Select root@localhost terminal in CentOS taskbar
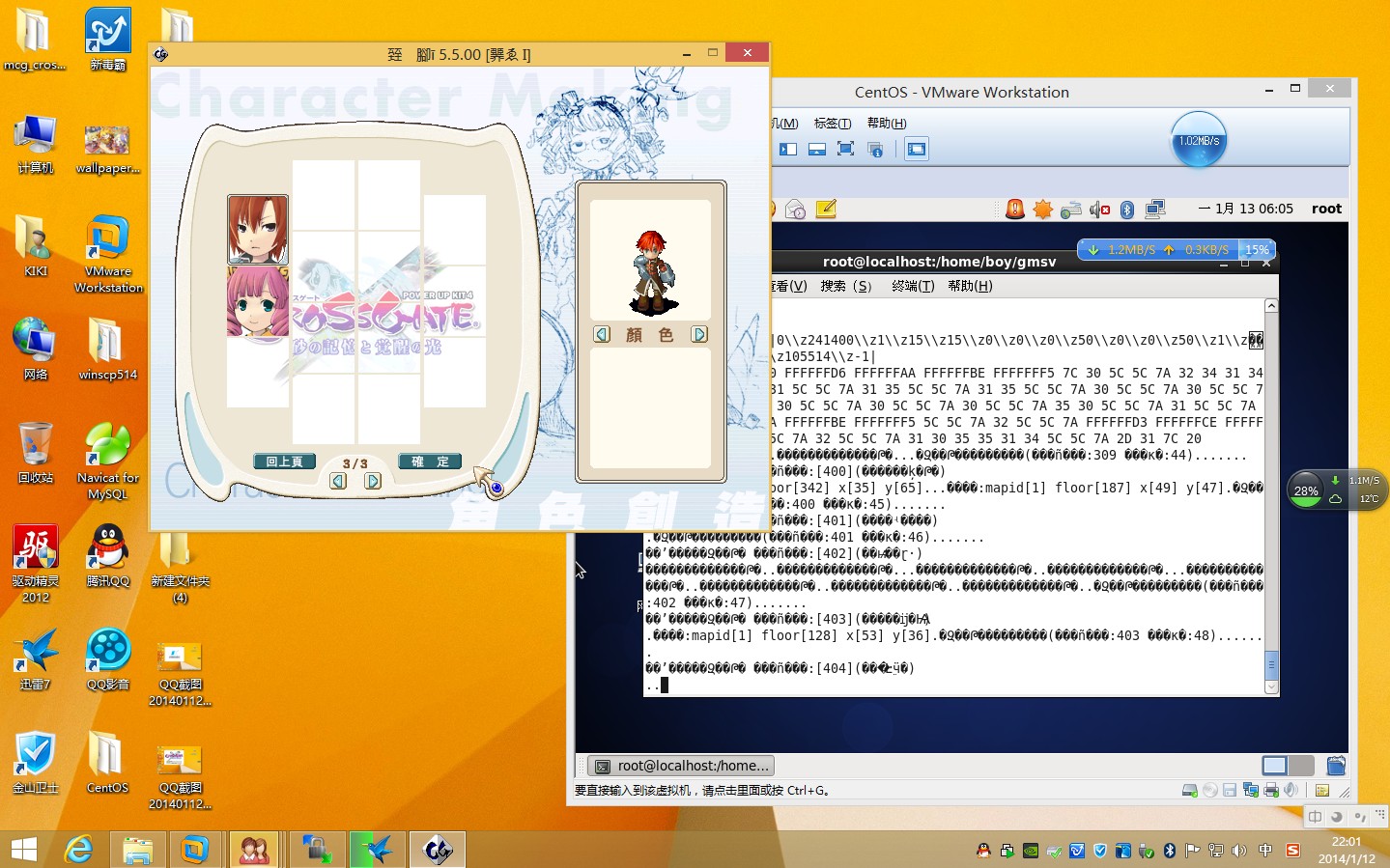The height and width of the screenshot is (868, 1390). (682, 766)
